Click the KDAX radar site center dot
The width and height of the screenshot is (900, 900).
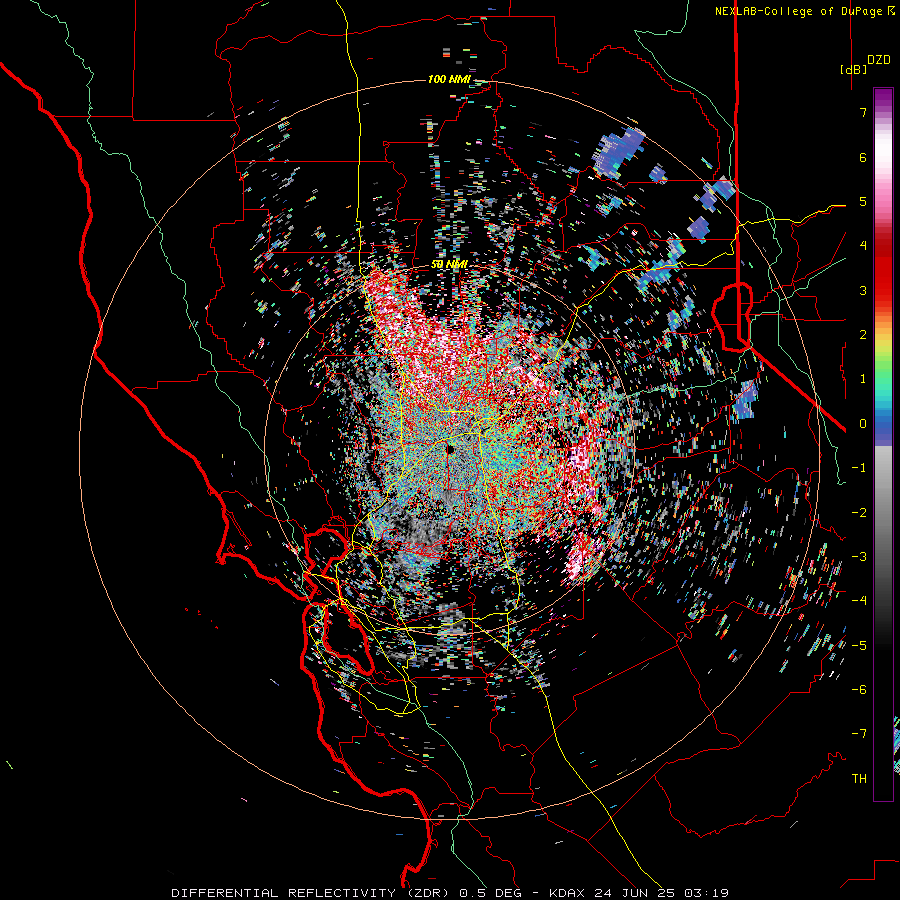click(x=450, y=449)
